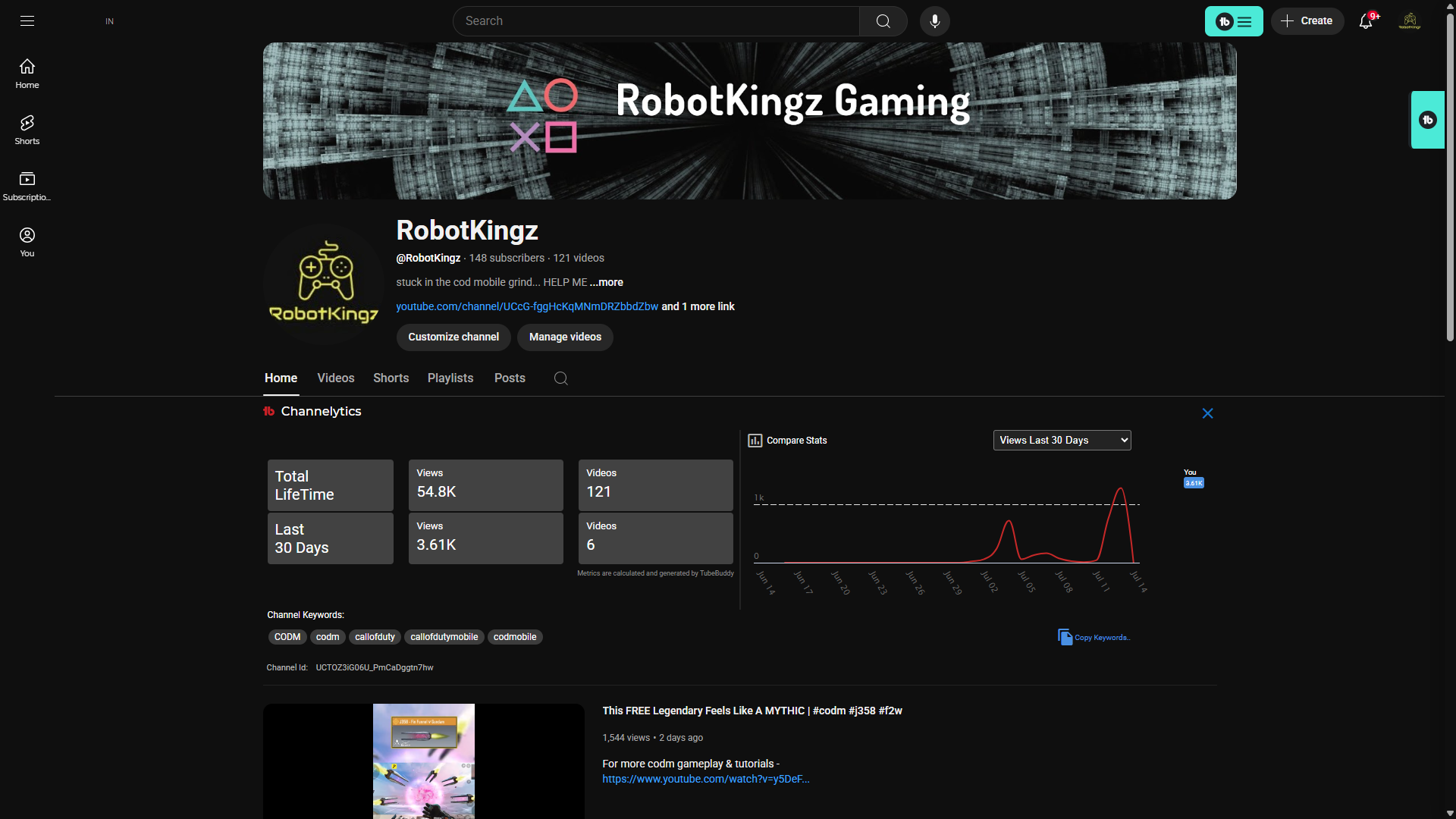Click the search magnifier button
1456x819 pixels.
tap(883, 21)
